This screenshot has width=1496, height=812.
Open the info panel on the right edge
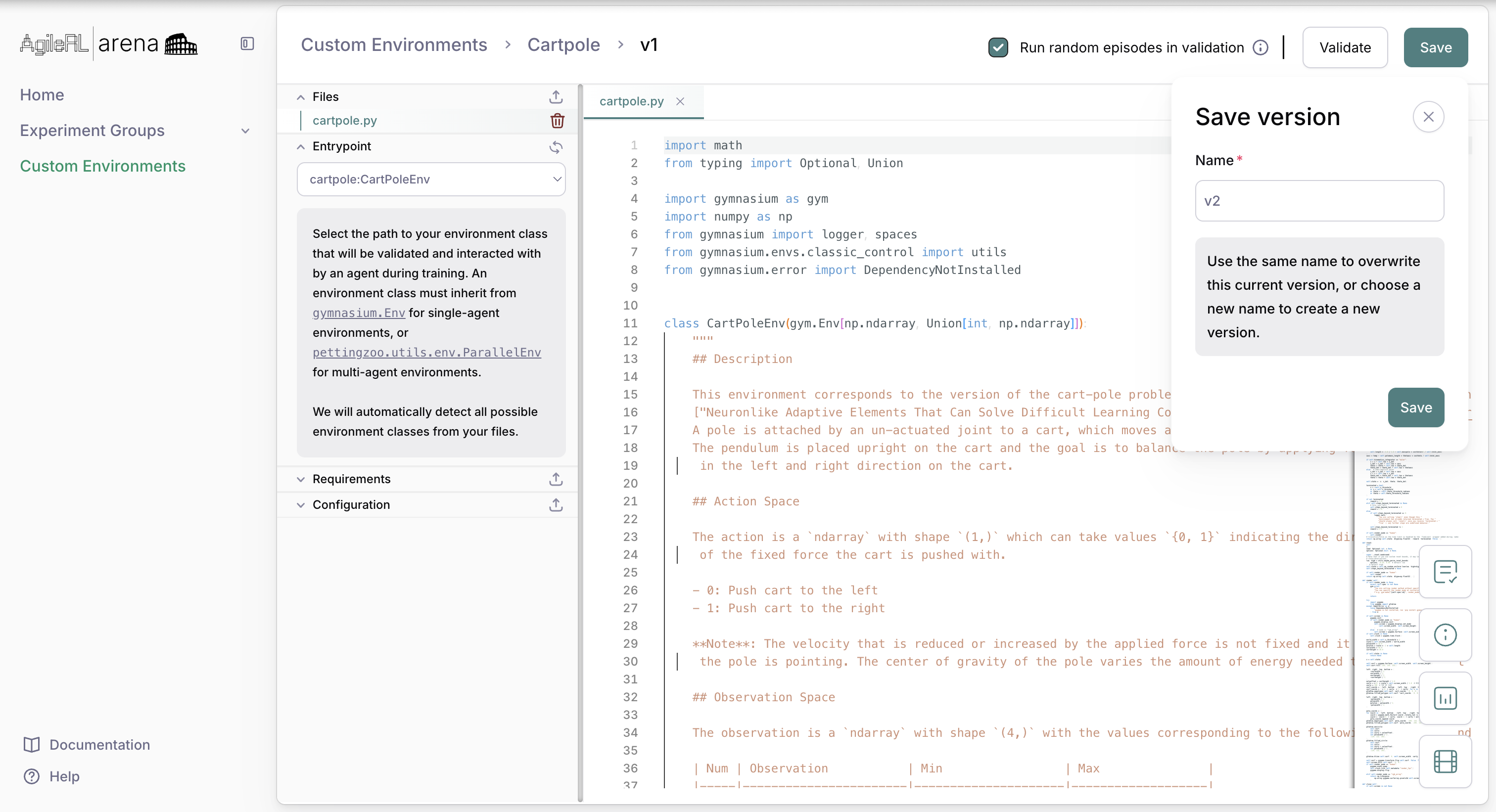click(x=1446, y=635)
